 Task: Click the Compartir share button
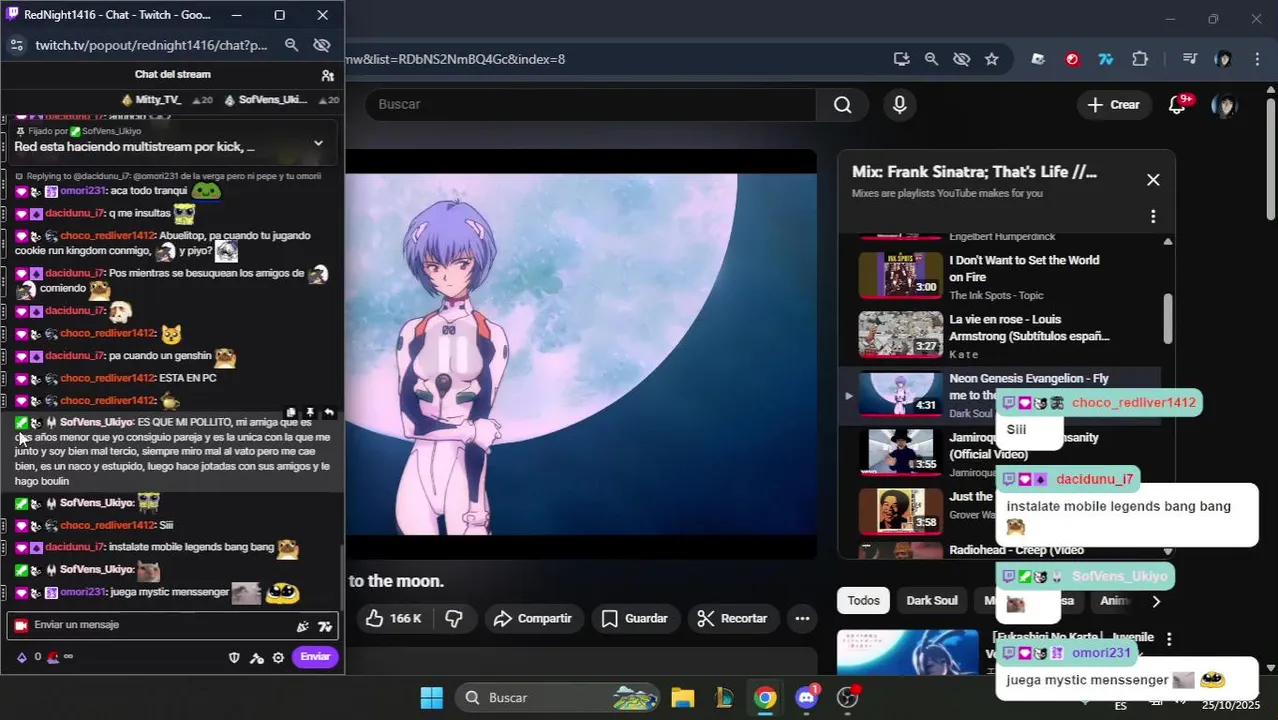(532, 618)
